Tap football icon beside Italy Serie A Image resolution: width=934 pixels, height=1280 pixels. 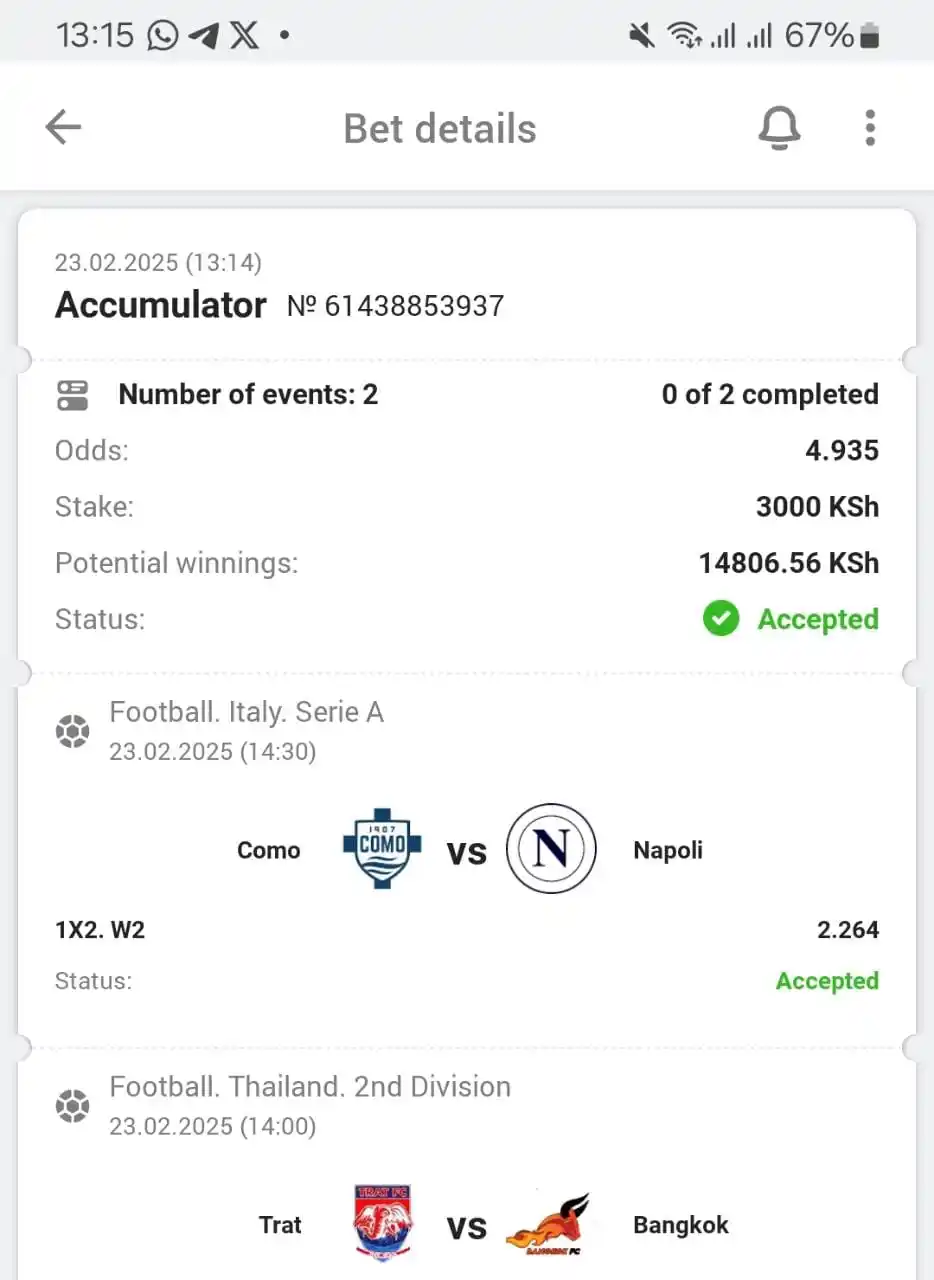point(72,732)
